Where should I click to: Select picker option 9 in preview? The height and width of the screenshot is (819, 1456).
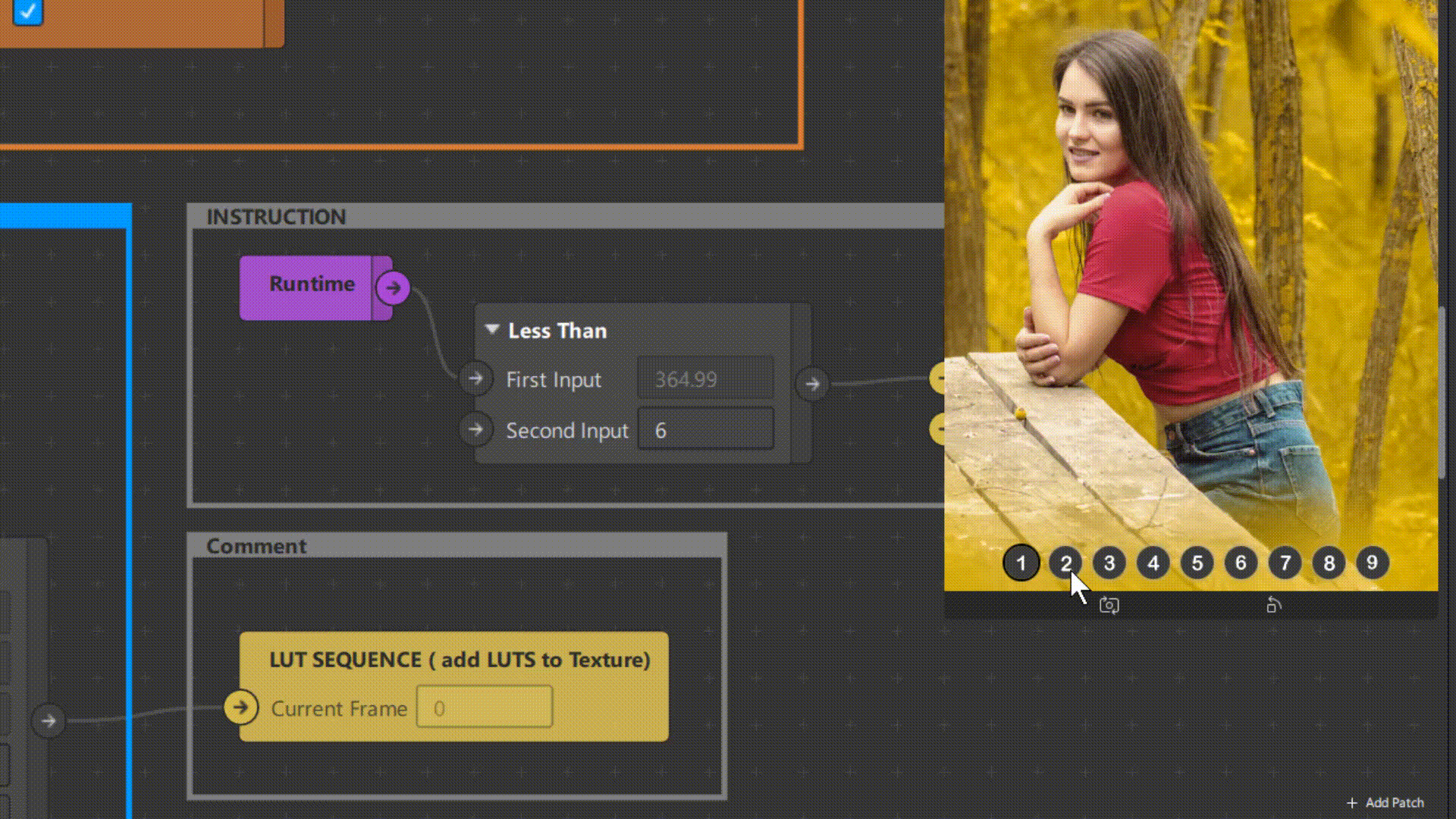point(1372,563)
